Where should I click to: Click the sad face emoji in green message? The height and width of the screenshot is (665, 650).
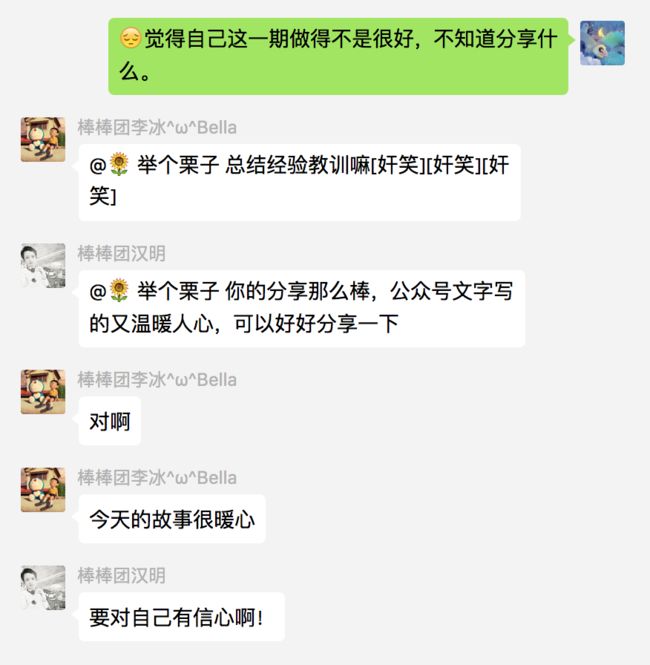pyautogui.click(x=131, y=38)
